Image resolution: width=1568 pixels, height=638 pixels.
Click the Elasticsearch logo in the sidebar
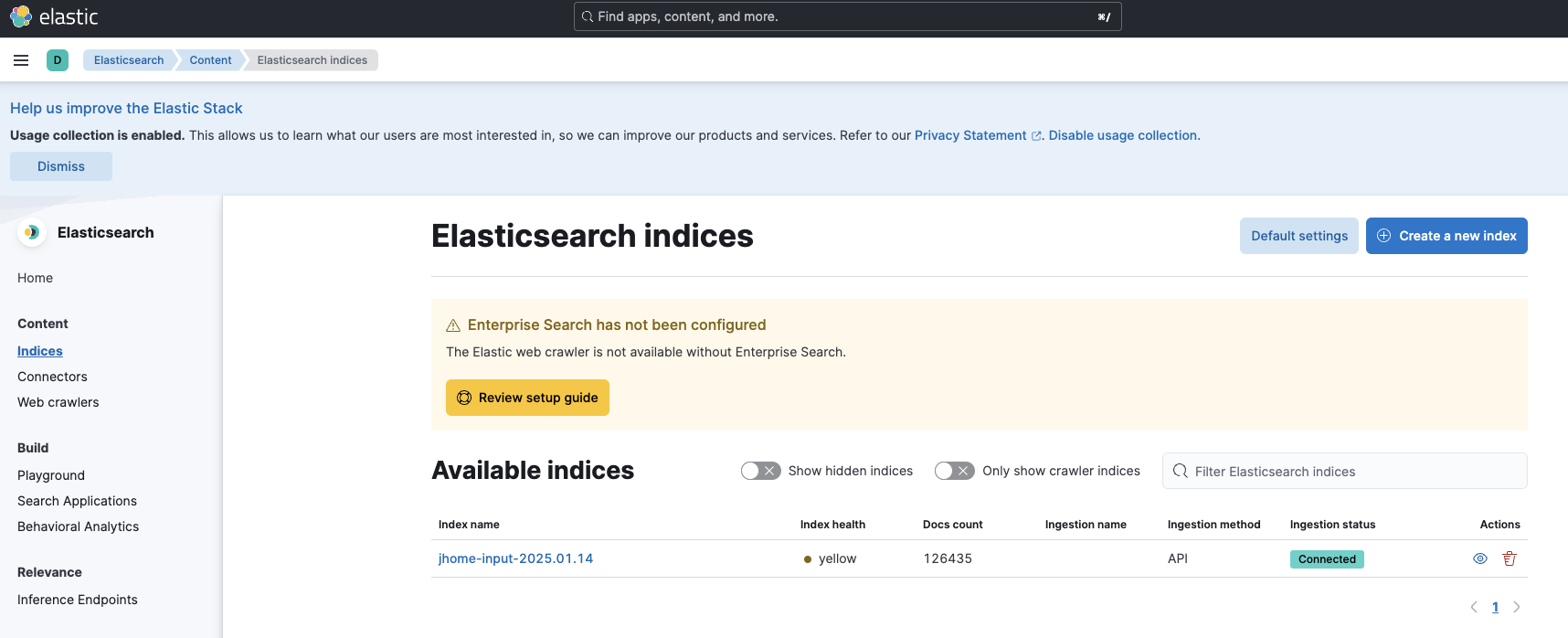pyautogui.click(x=32, y=232)
